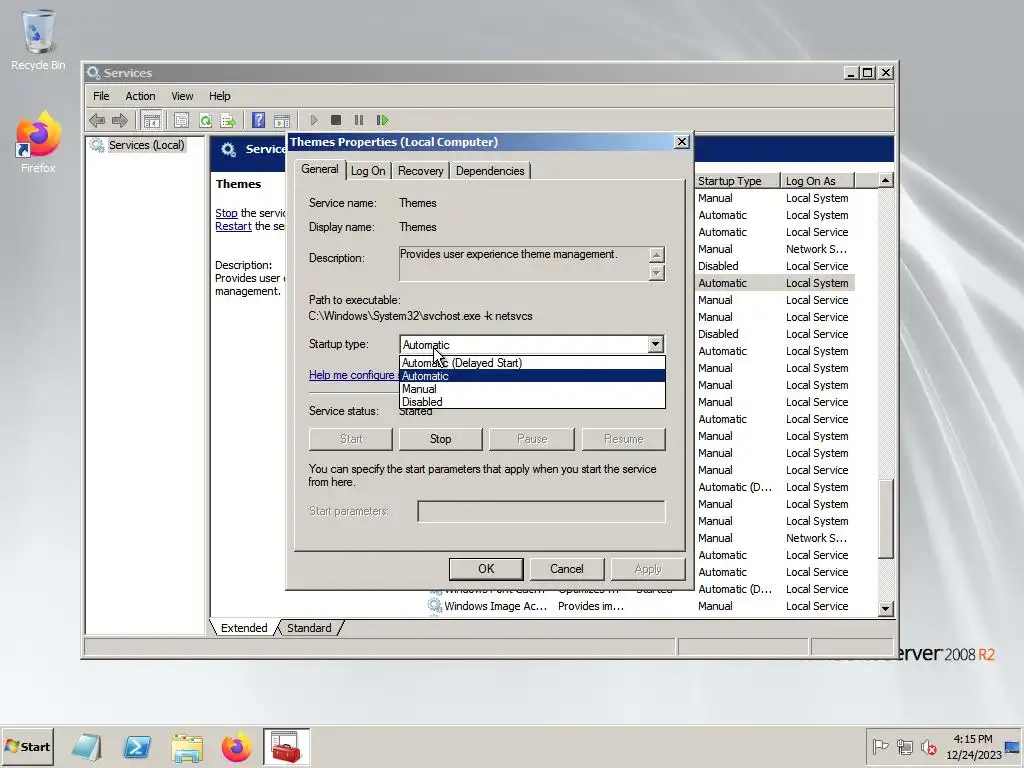Open the Recycle Bin desktop icon
This screenshot has height=768, width=1024.
pos(38,39)
